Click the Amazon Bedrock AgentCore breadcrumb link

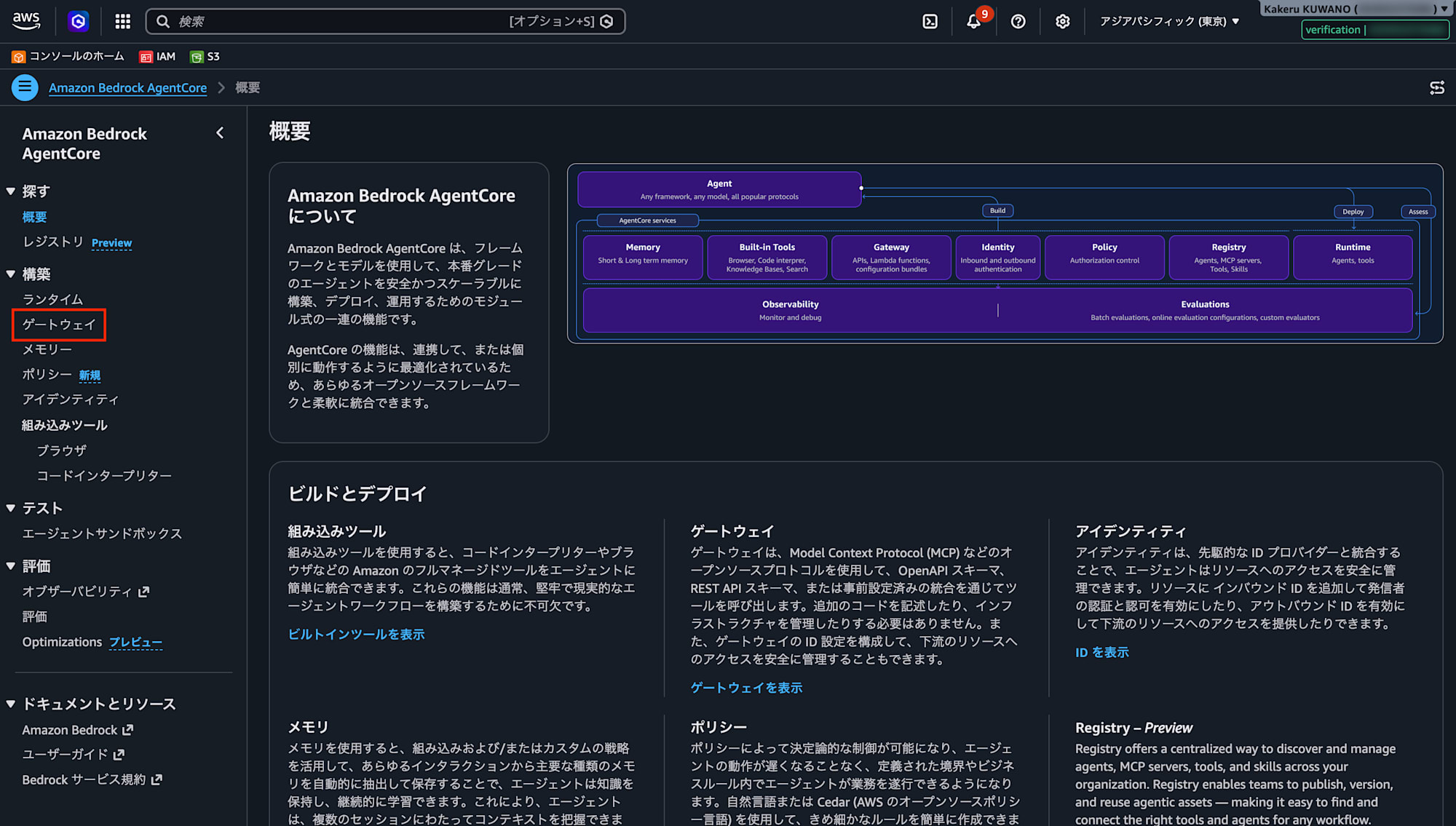pos(127,87)
